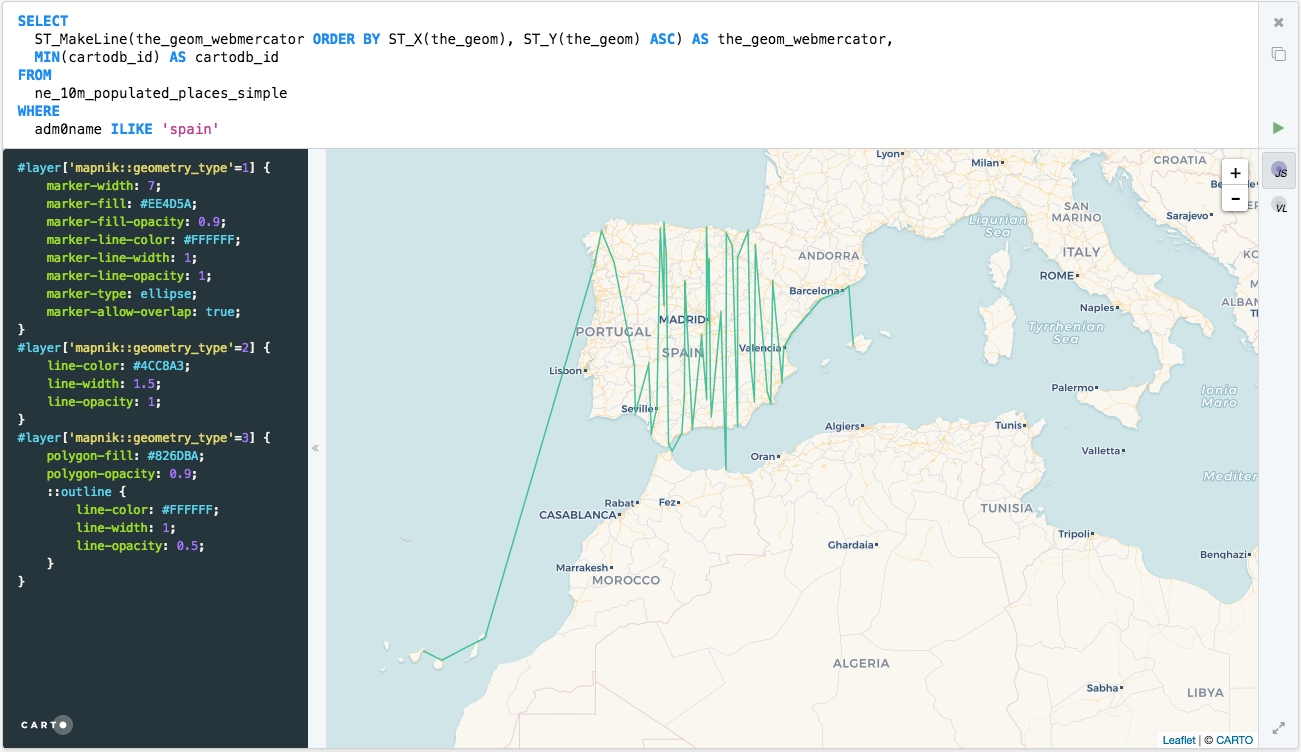Click the marker-width: 7 line
The height and width of the screenshot is (752, 1301).
pos(103,186)
